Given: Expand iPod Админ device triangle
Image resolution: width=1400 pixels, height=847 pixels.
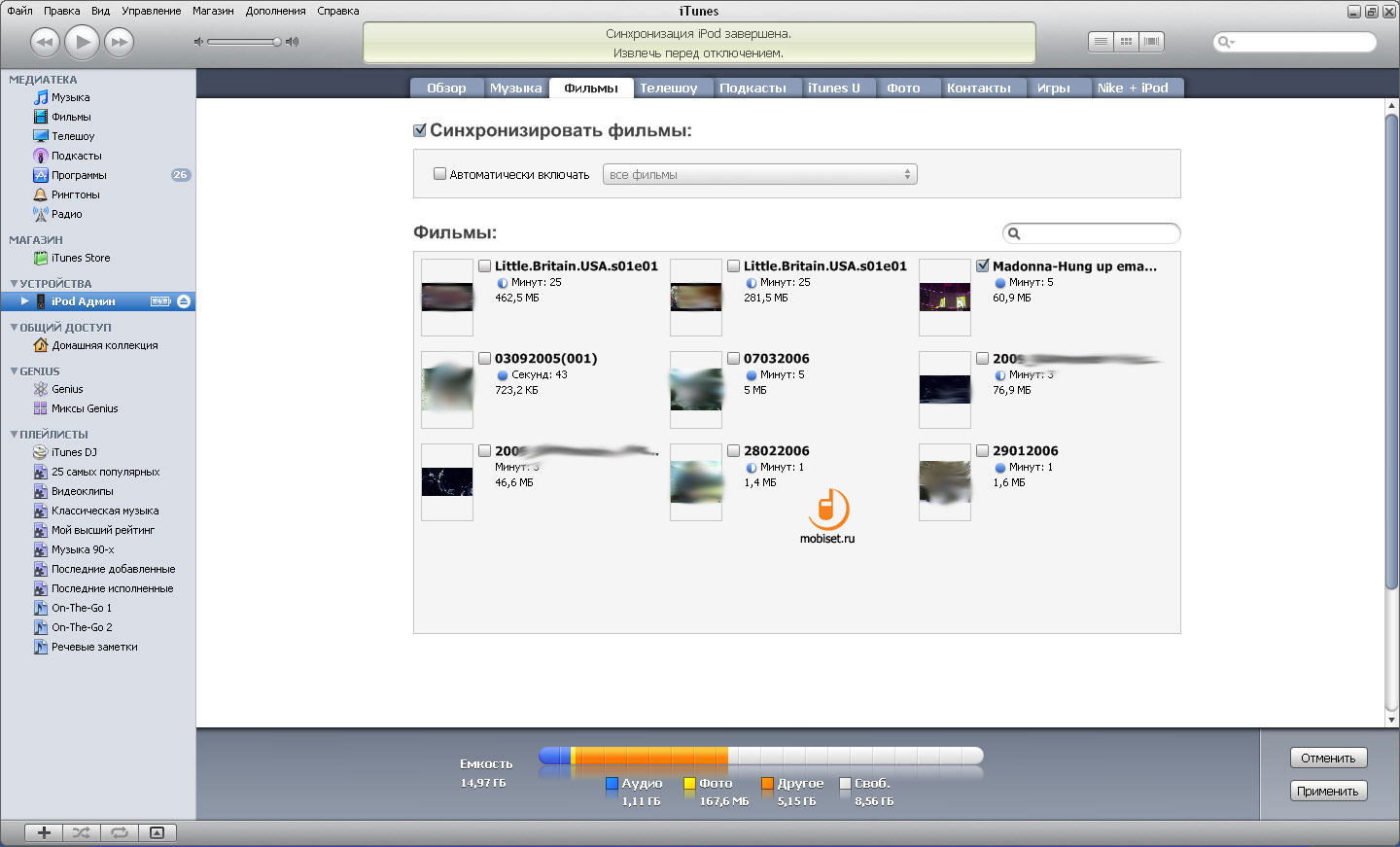Looking at the screenshot, I should tap(25, 301).
